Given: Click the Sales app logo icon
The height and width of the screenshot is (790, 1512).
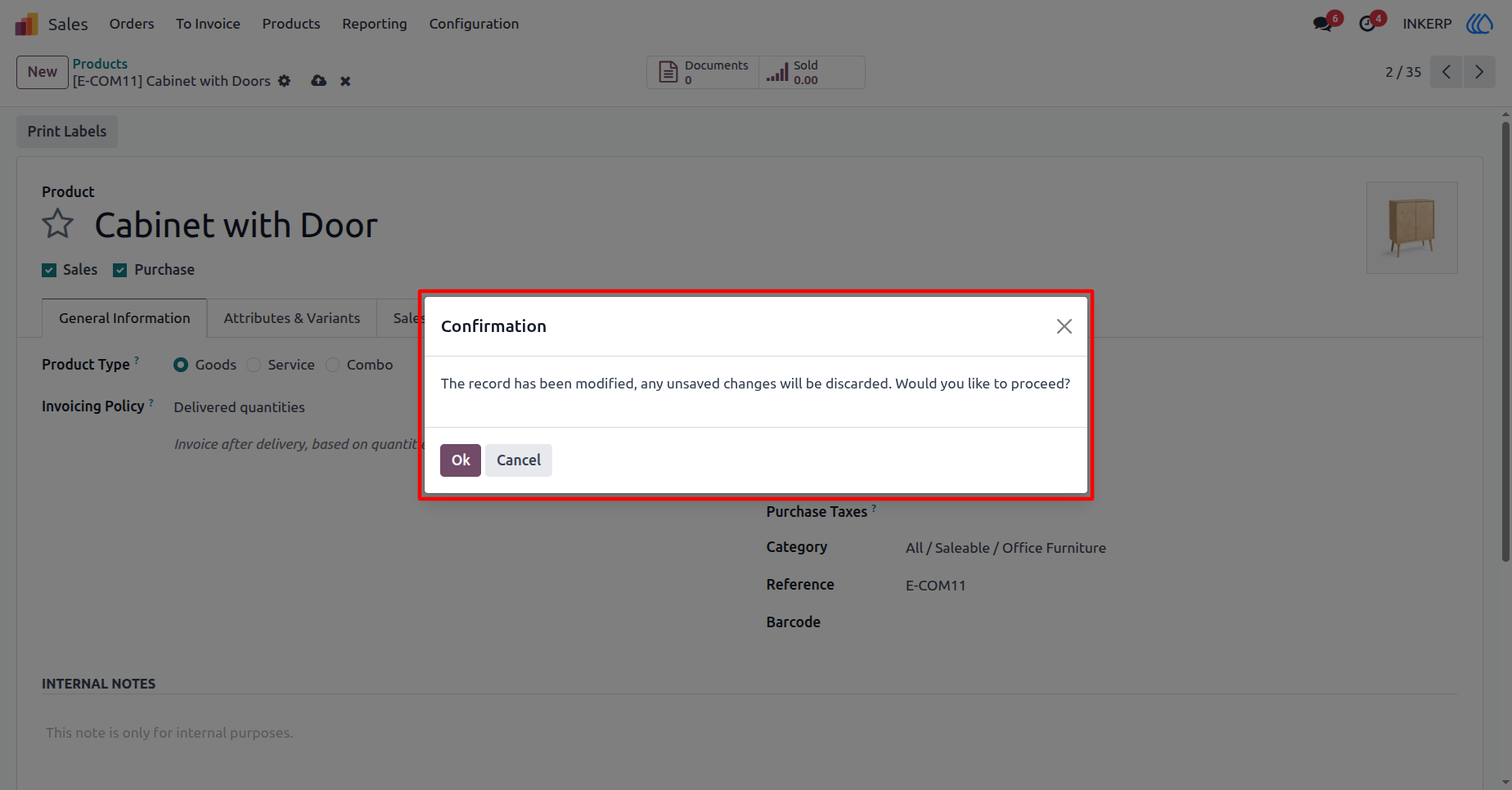Looking at the screenshot, I should click(x=26, y=24).
